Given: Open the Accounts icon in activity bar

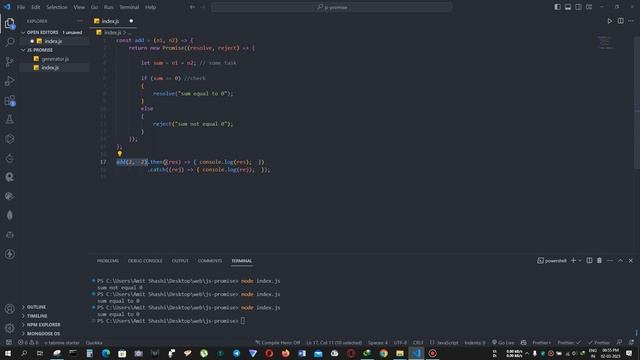Looking at the screenshot, I should pyautogui.click(x=9, y=309).
